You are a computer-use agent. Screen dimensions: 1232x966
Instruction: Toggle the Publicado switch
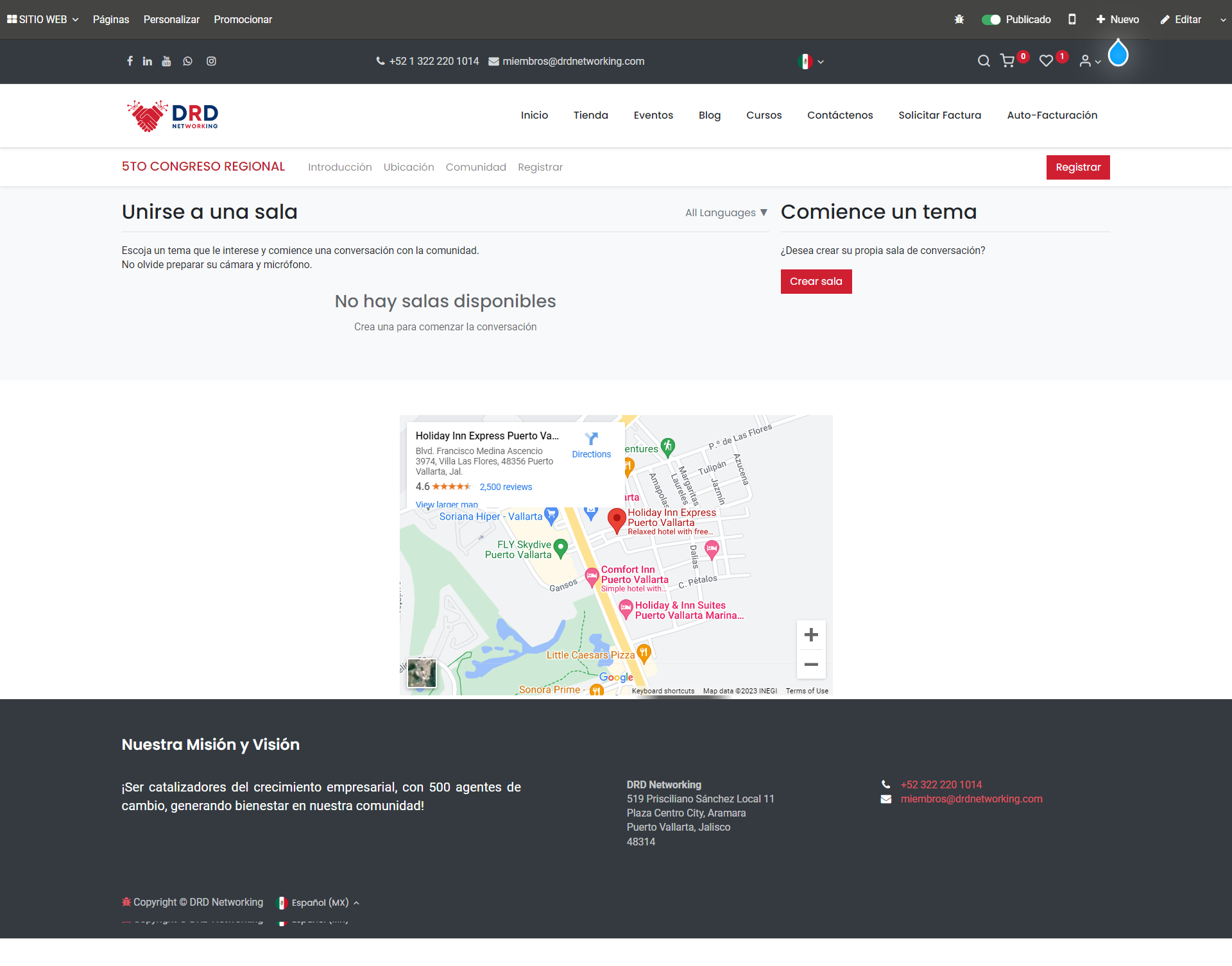991,20
